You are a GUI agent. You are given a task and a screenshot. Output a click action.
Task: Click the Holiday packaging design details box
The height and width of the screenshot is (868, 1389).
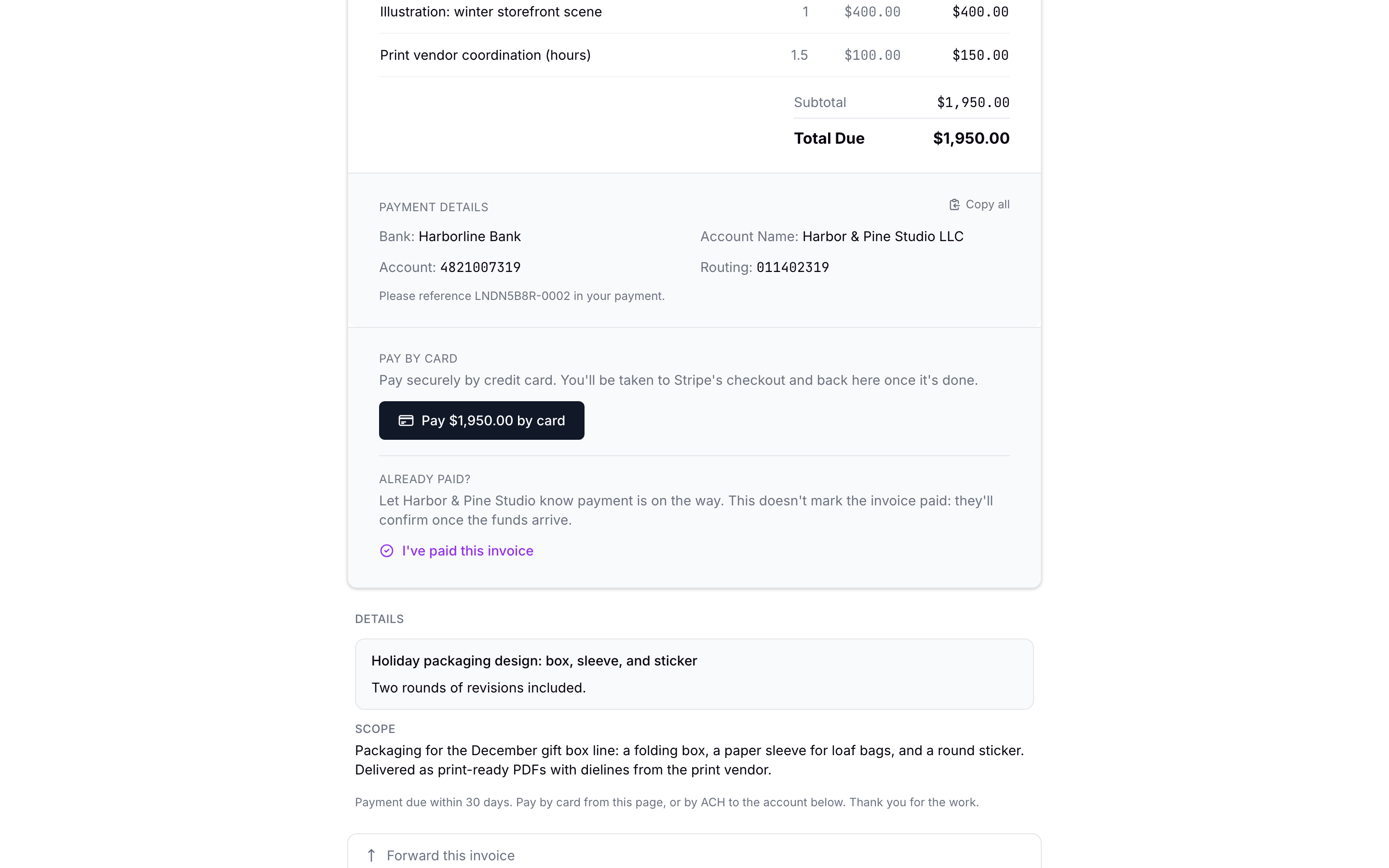point(694,674)
